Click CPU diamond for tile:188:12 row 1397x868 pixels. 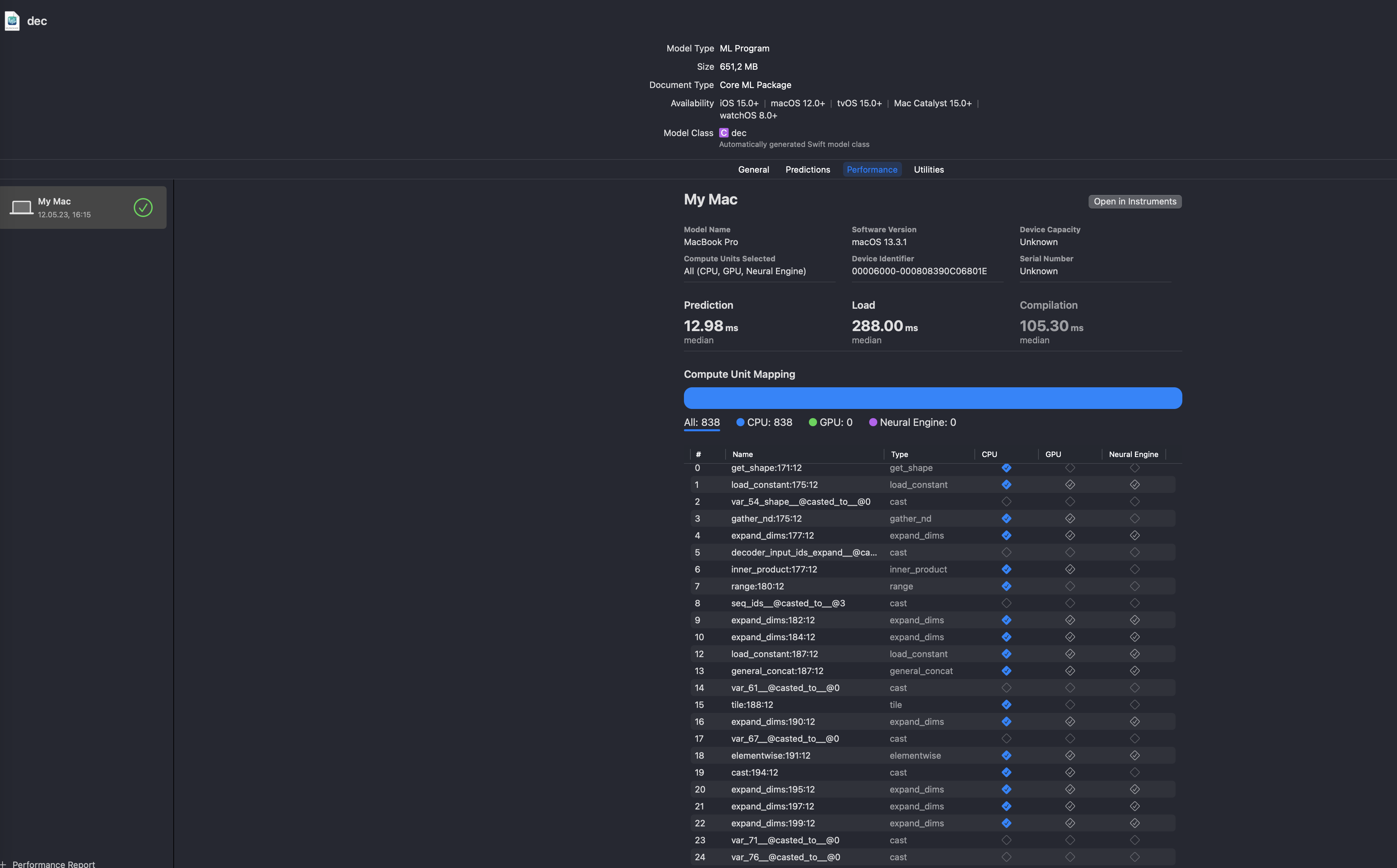[1006, 705]
